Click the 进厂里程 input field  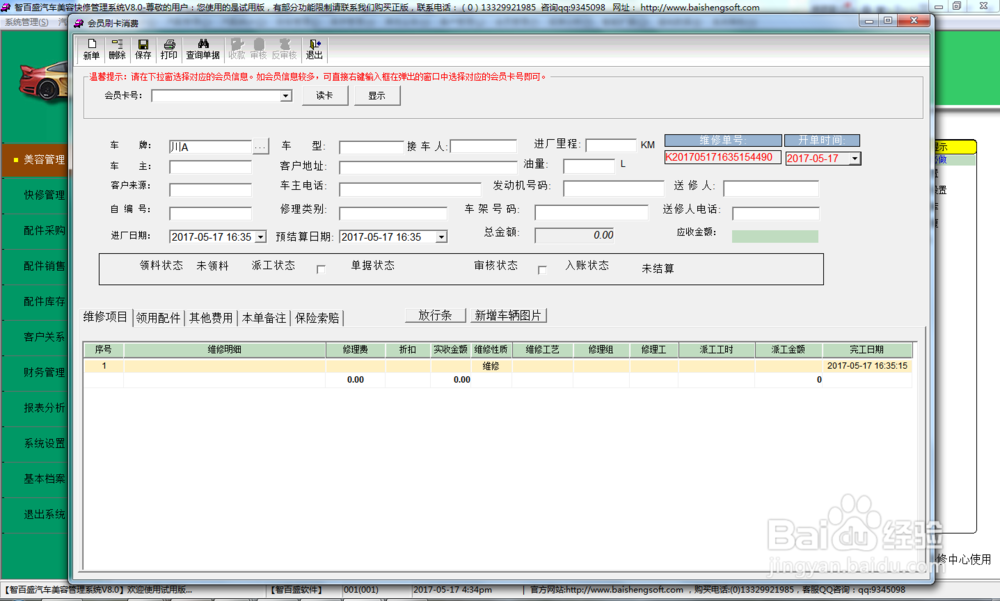(611, 145)
